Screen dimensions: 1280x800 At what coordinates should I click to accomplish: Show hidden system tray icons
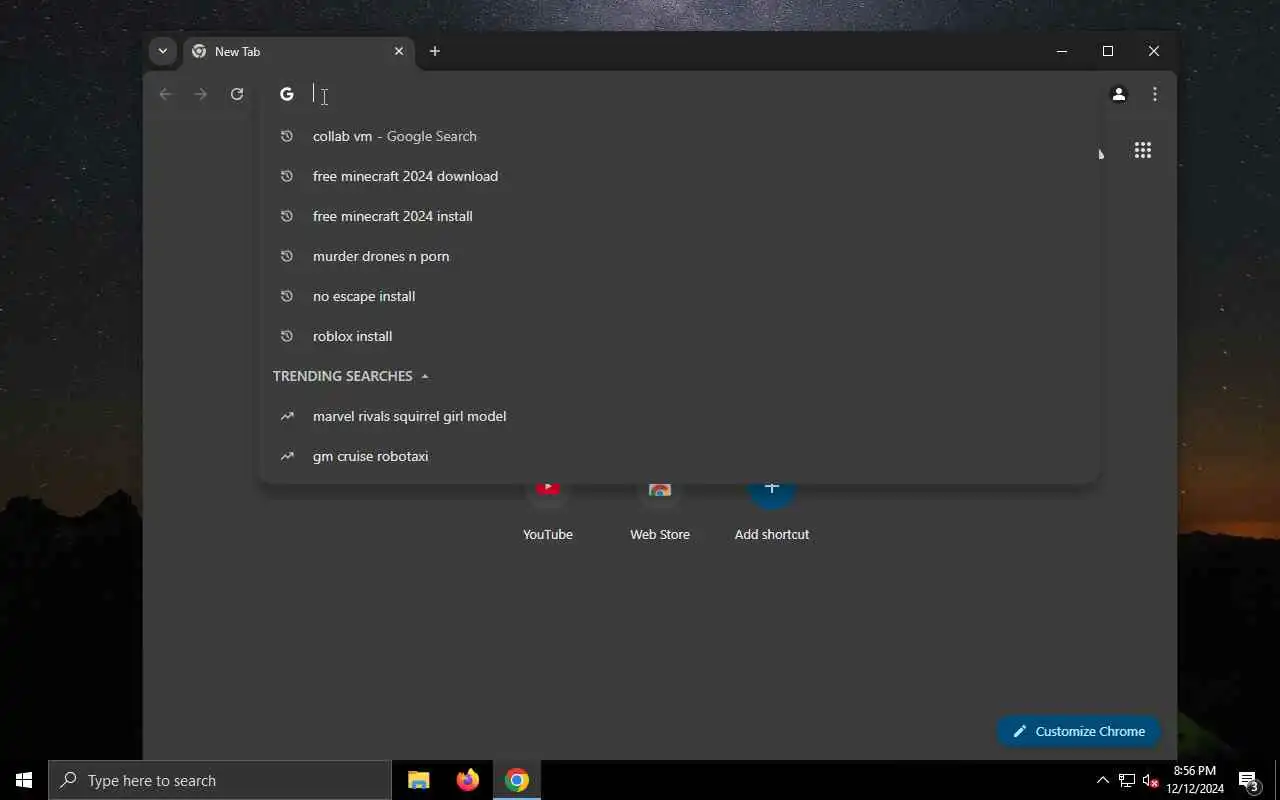point(1103,780)
